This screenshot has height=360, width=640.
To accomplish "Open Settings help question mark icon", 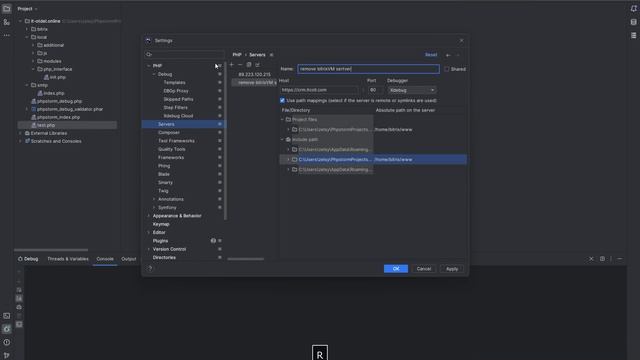I will pyautogui.click(x=150, y=268).
